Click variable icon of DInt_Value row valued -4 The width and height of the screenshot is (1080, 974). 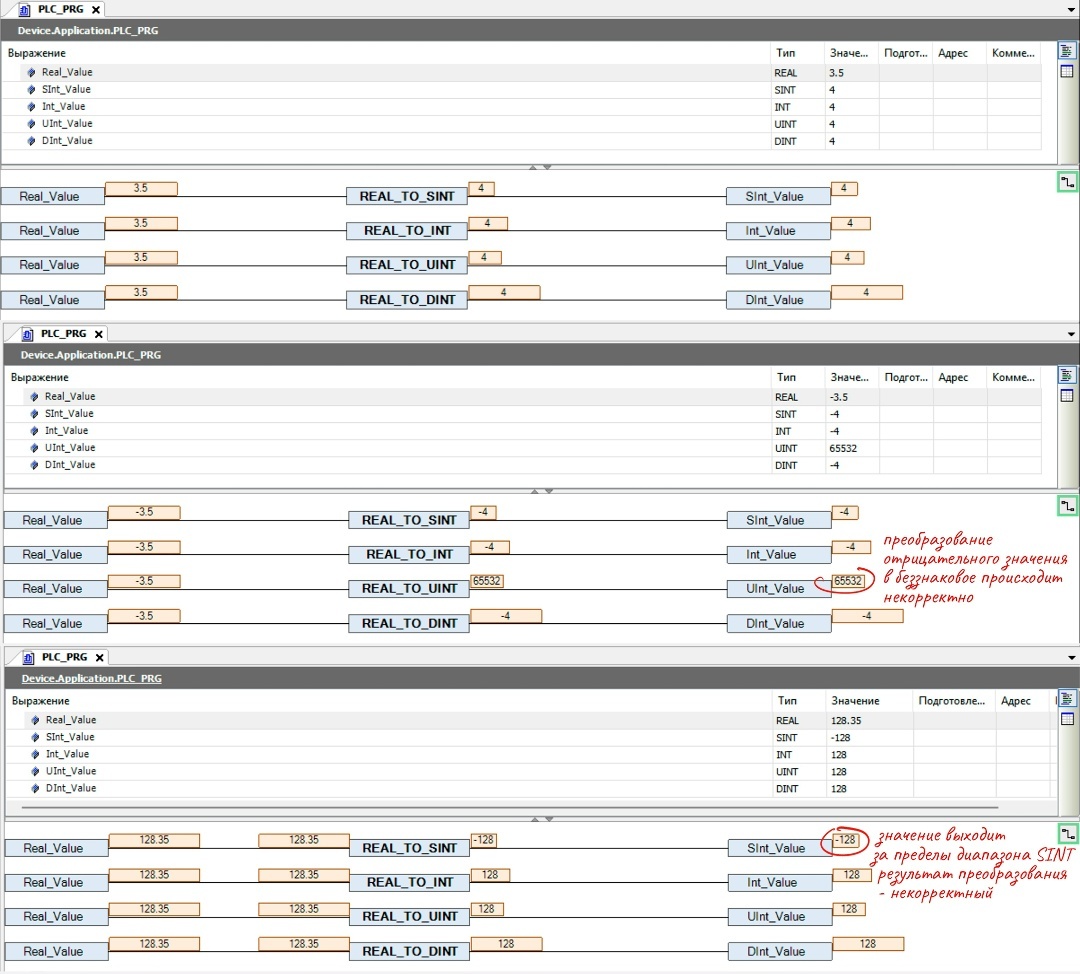click(x=34, y=465)
